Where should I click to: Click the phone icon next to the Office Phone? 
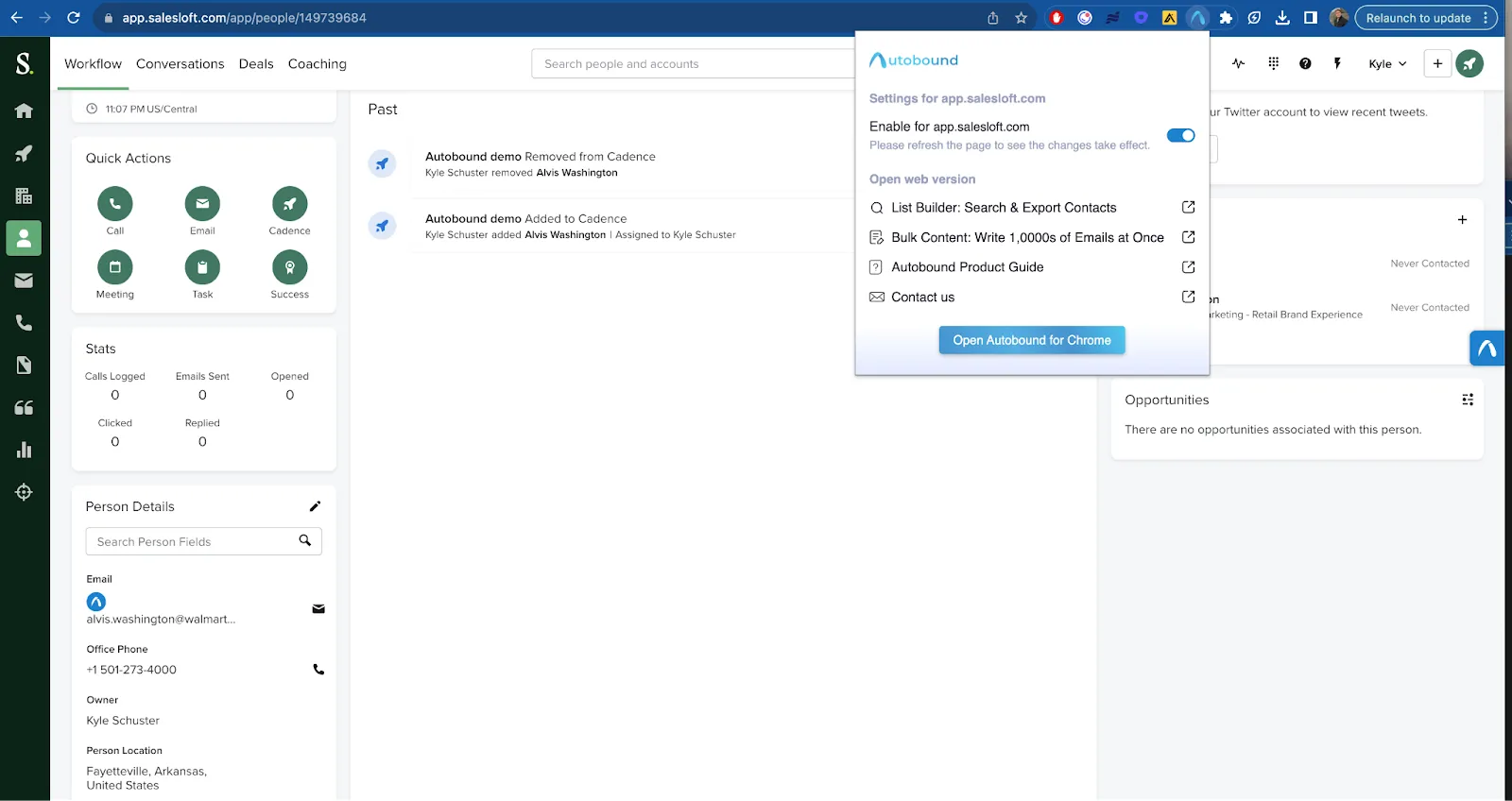pos(318,670)
